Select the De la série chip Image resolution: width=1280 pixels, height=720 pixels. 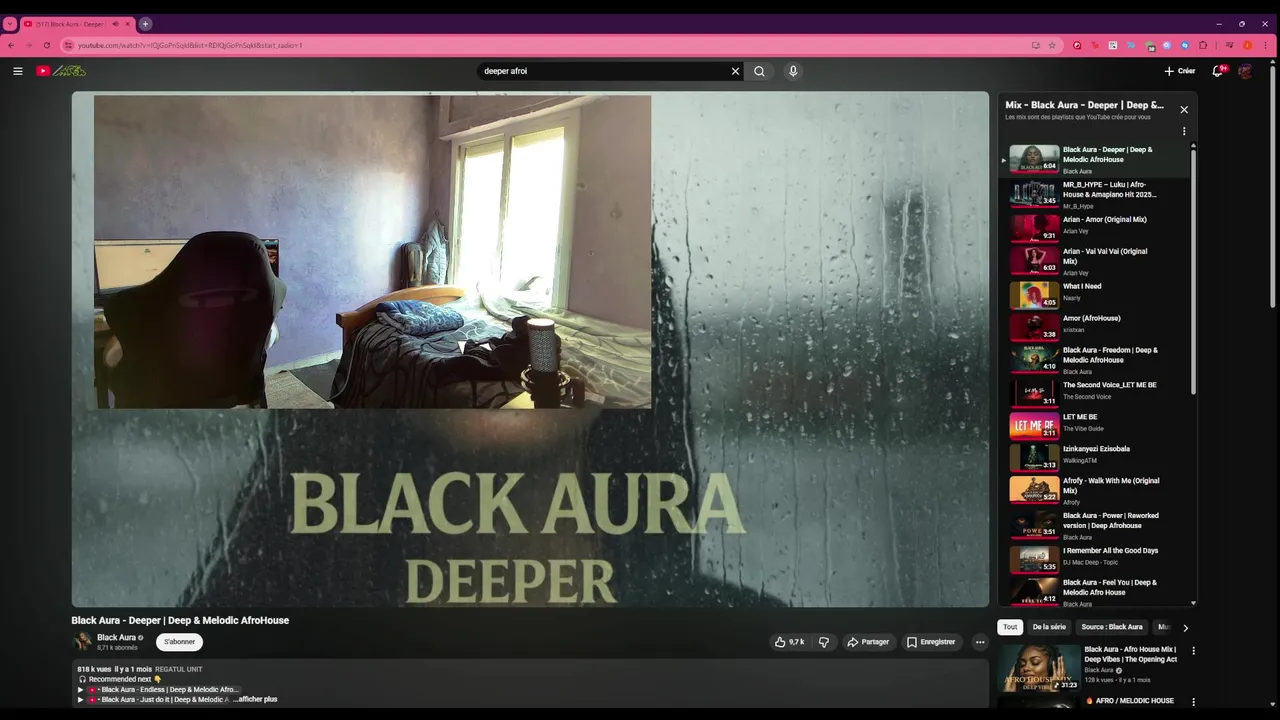click(x=1049, y=627)
